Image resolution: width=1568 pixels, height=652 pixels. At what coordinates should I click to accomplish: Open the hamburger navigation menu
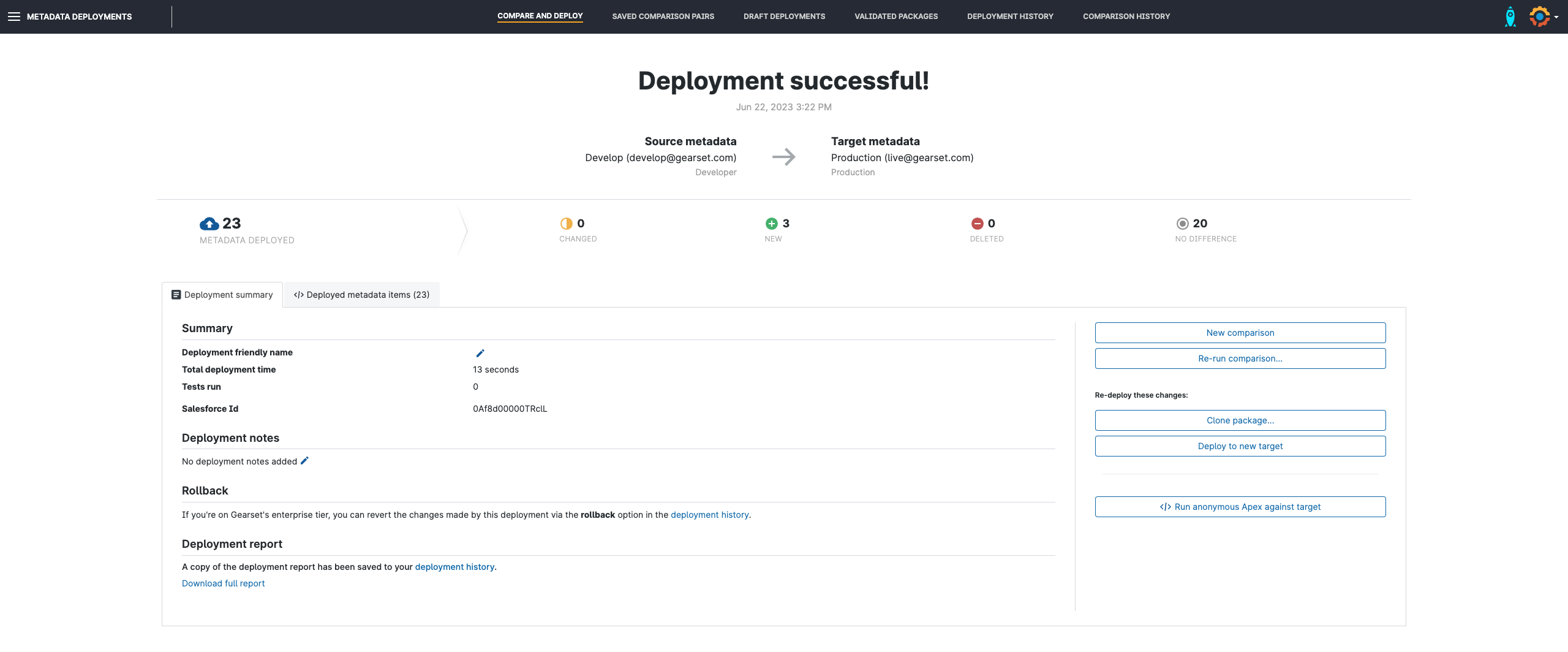point(14,17)
